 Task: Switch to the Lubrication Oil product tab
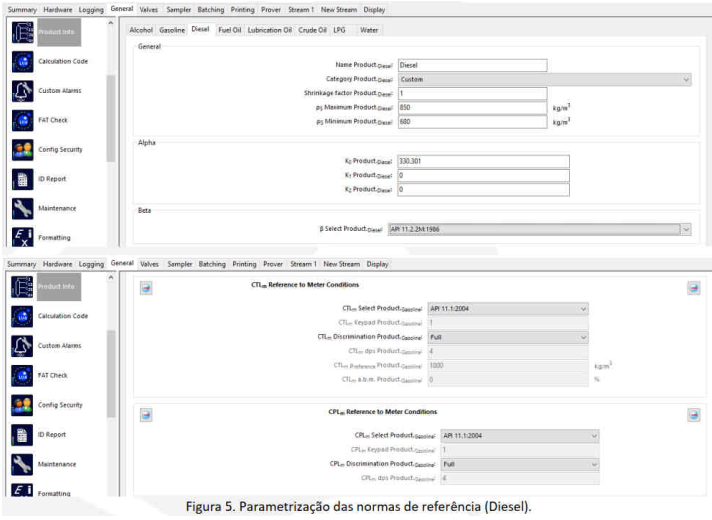(x=270, y=30)
